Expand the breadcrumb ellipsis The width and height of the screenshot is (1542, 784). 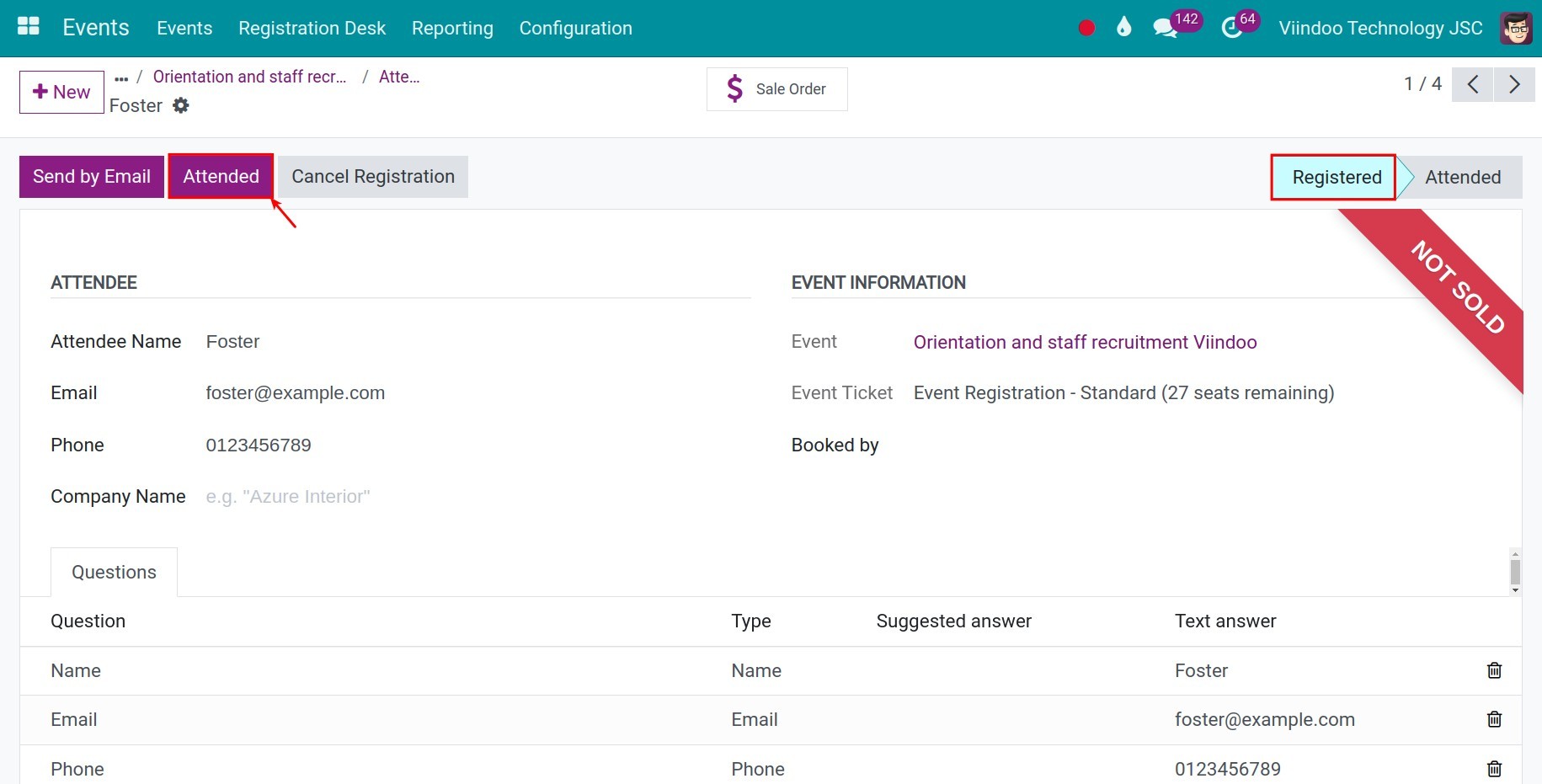point(121,77)
